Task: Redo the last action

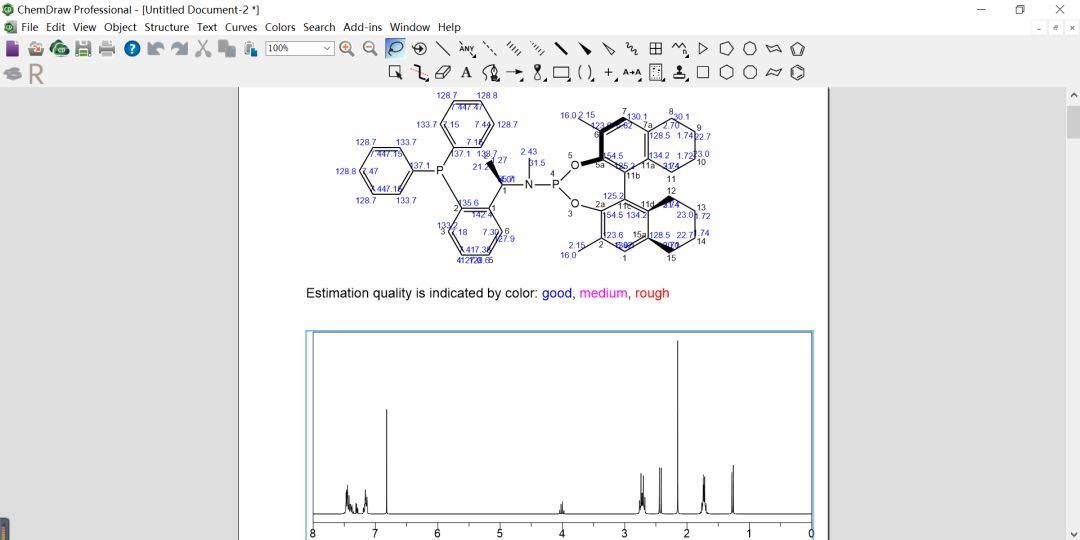Action: tap(179, 49)
